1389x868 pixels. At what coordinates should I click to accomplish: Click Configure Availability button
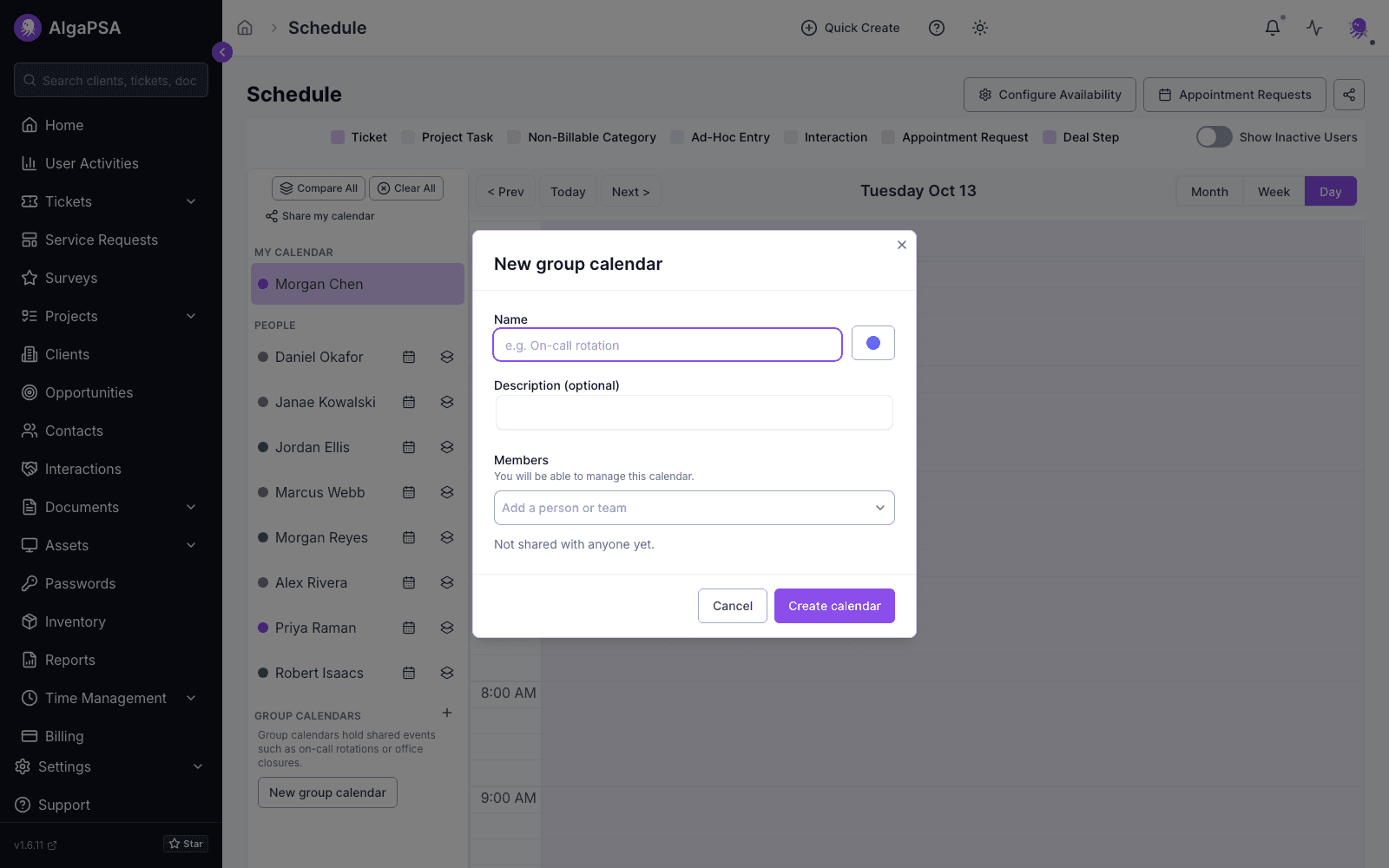[x=1050, y=95]
